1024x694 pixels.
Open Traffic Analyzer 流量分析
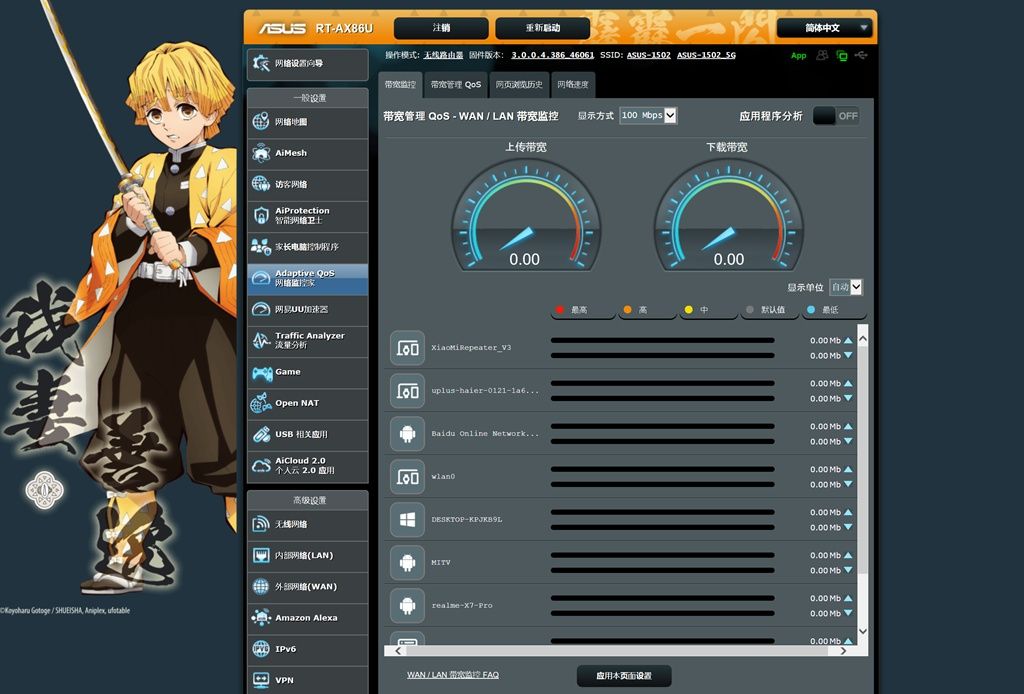point(307,341)
